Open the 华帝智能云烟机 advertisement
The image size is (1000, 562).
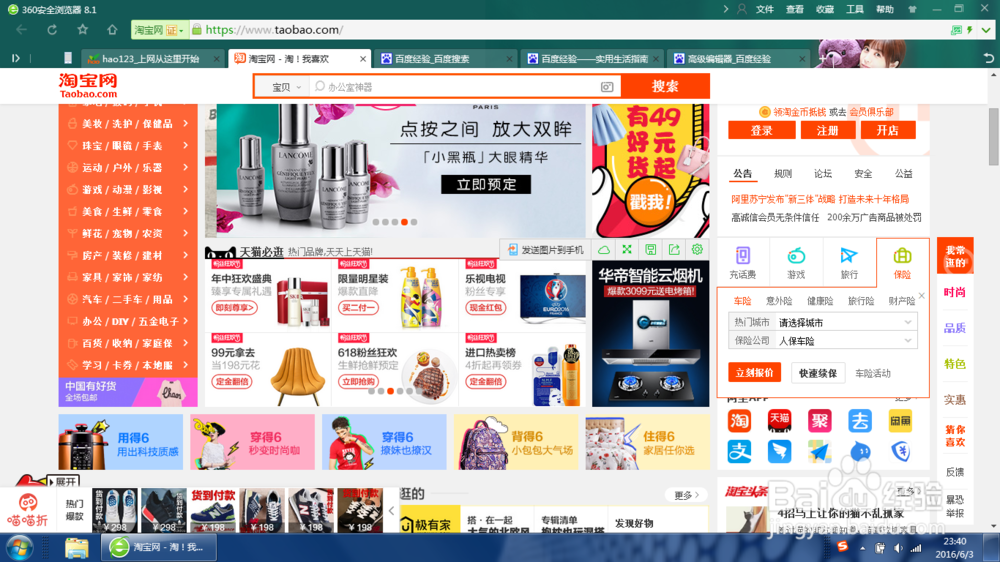point(651,334)
